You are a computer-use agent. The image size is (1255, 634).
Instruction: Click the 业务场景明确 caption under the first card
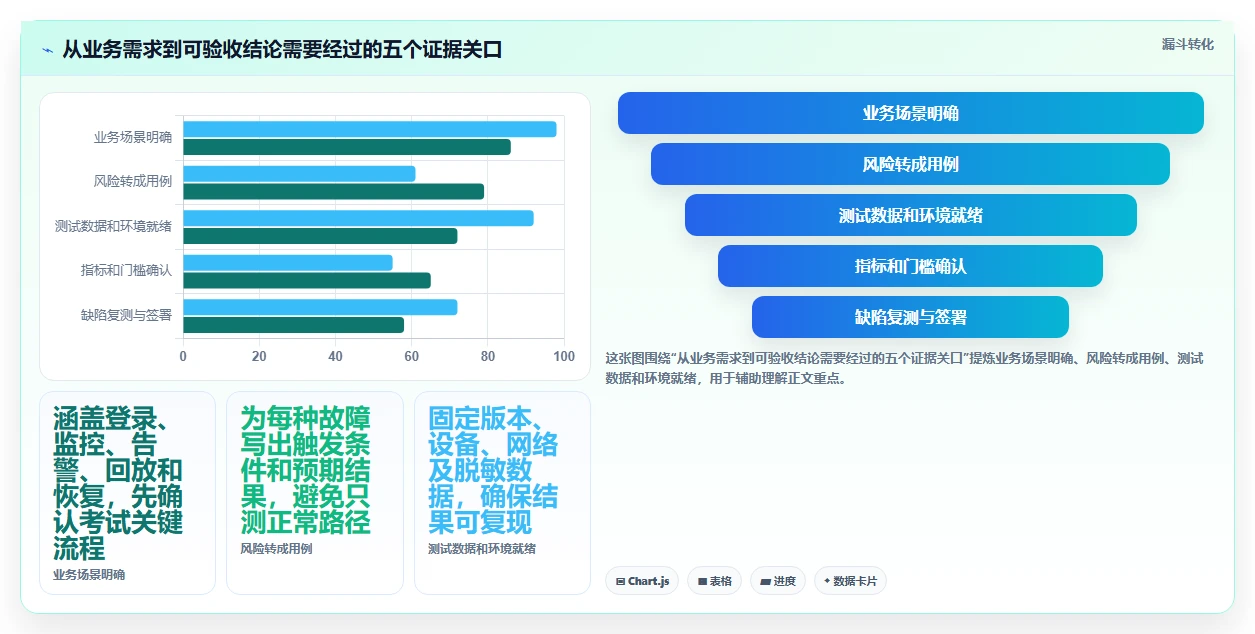(89, 575)
